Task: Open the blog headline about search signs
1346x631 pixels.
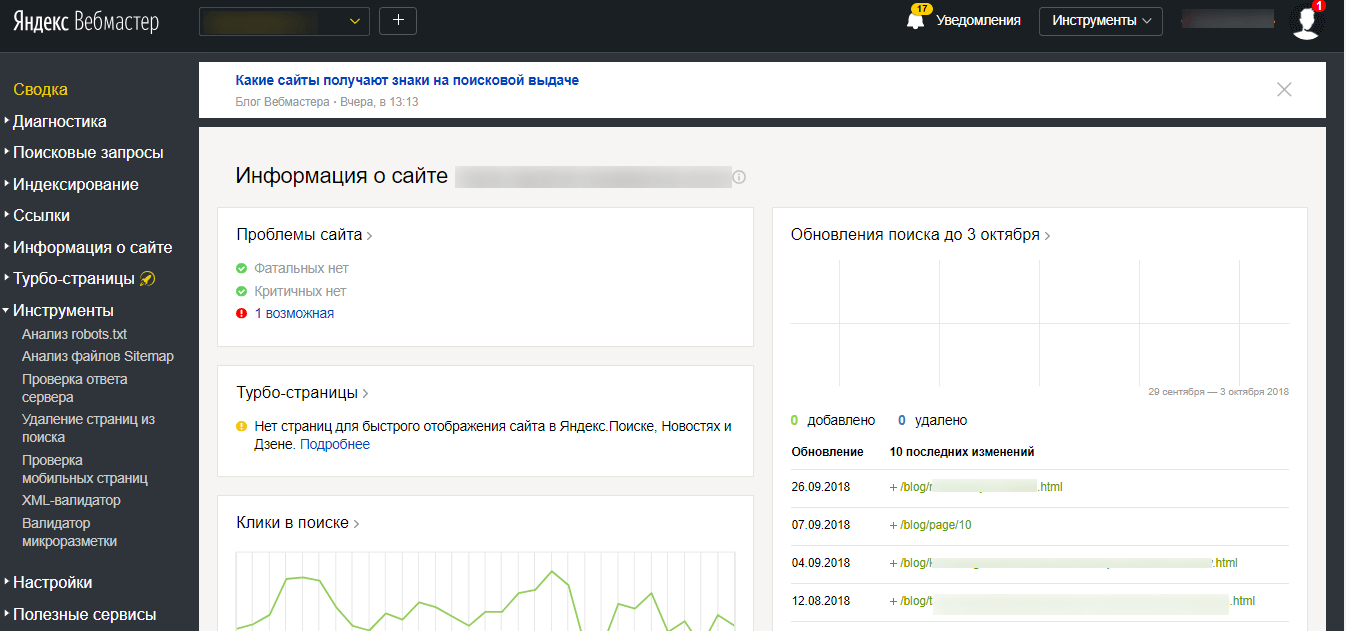Action: pyautogui.click(x=407, y=80)
